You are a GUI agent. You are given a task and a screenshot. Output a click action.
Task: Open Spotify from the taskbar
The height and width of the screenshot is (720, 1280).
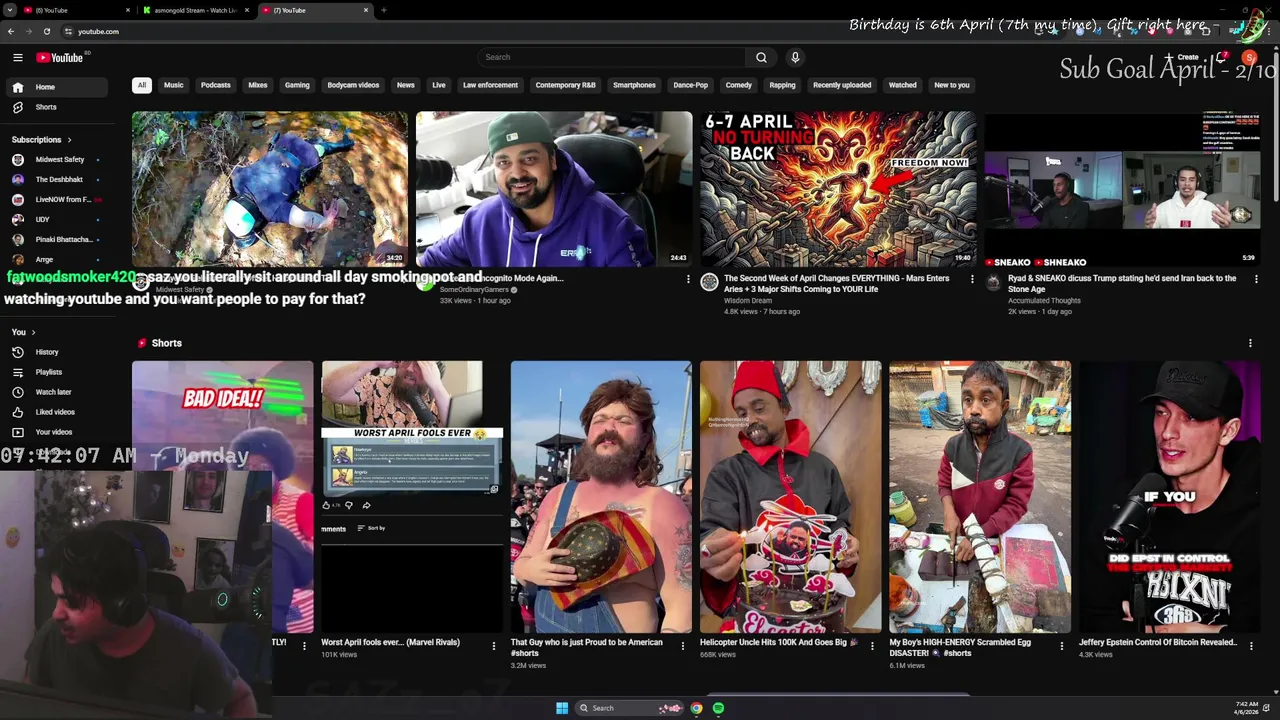(718, 708)
